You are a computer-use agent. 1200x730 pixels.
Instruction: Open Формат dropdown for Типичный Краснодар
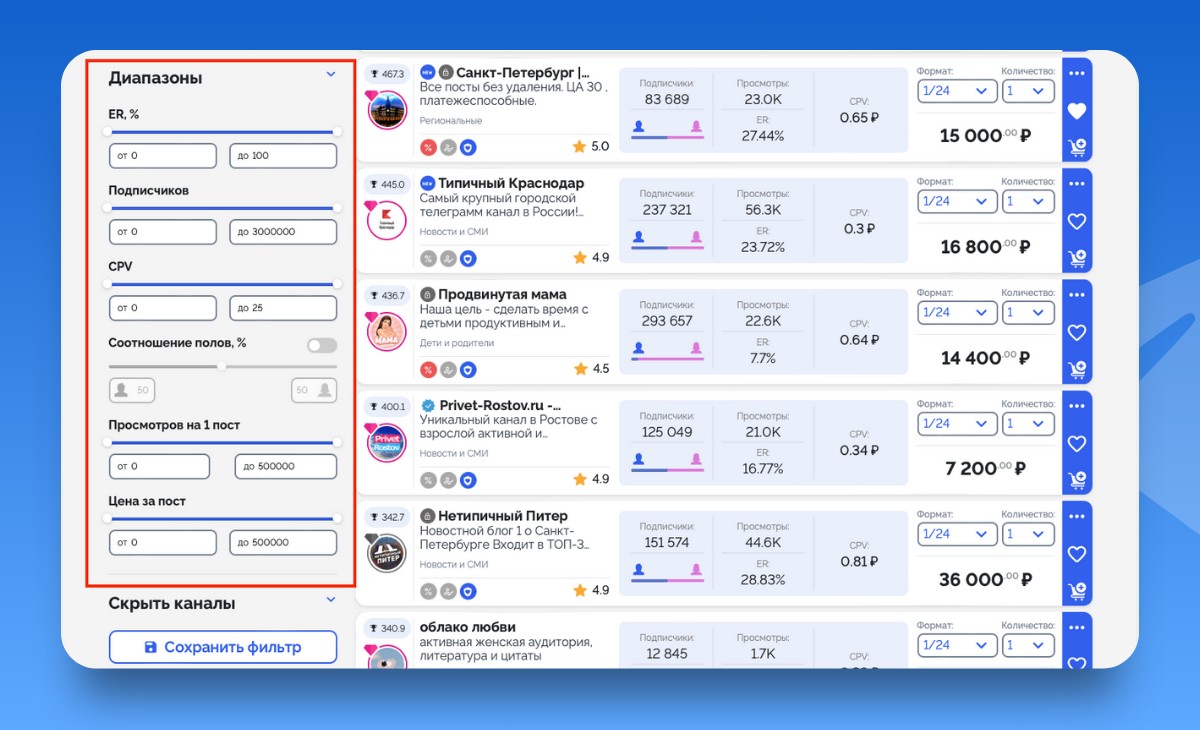[957, 201]
